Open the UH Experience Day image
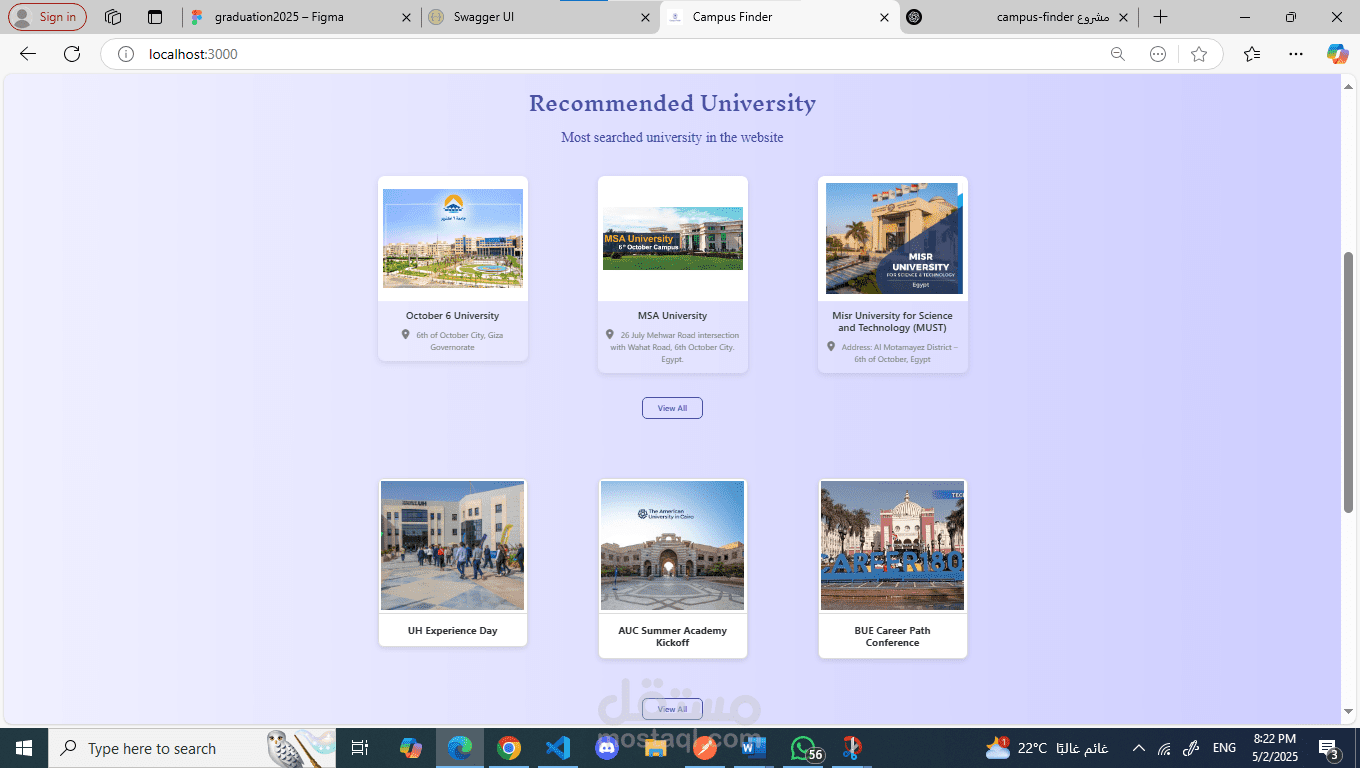 453,545
